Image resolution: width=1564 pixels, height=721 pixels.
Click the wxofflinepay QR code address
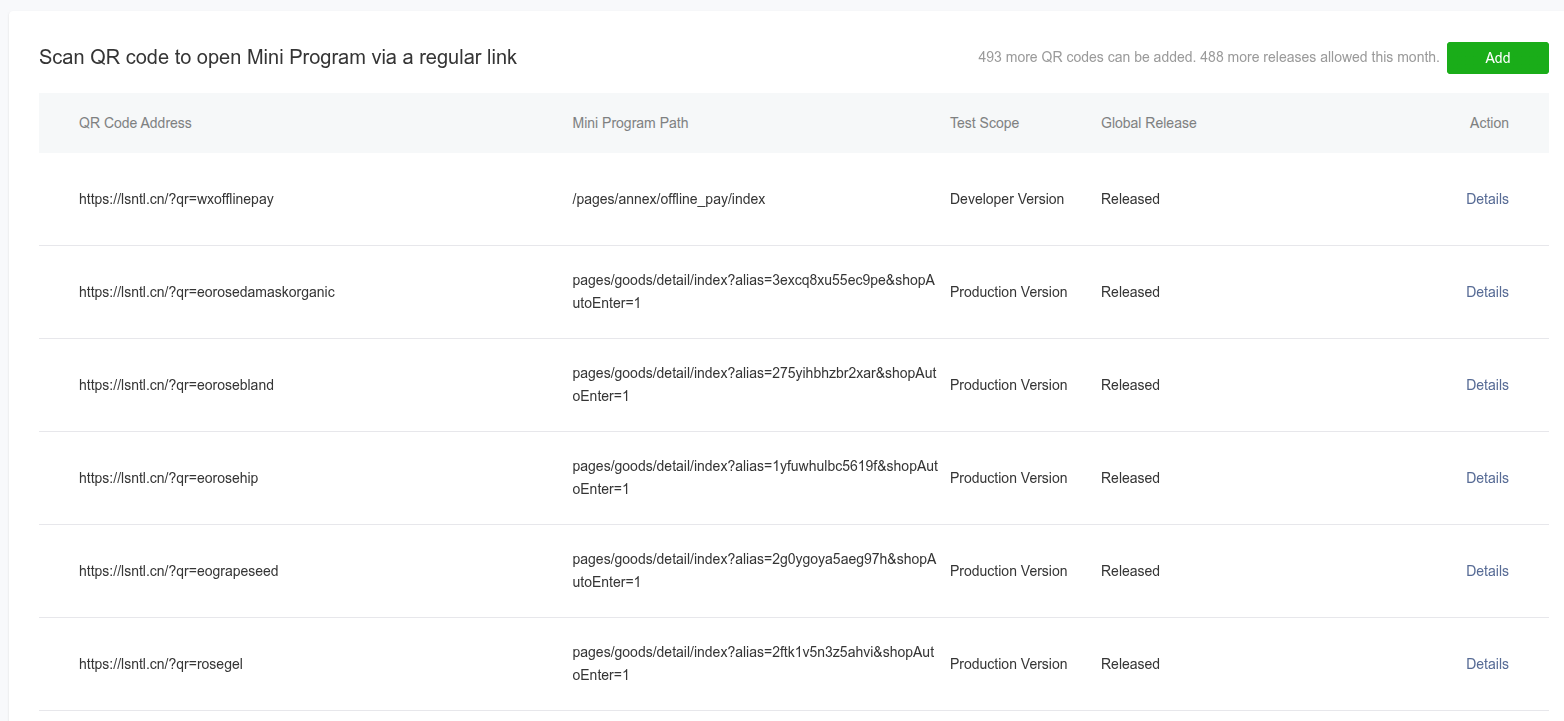(176, 199)
